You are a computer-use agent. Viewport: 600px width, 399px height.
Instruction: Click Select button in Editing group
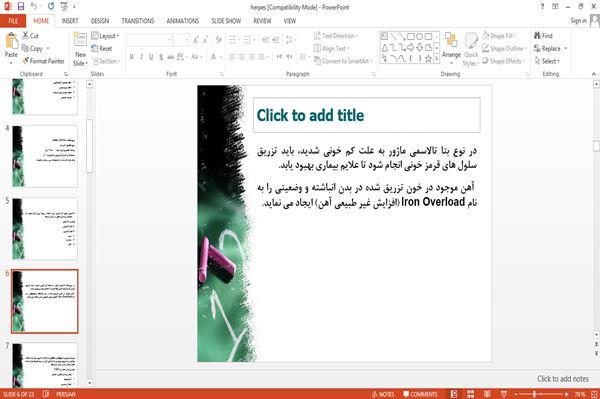click(x=548, y=61)
